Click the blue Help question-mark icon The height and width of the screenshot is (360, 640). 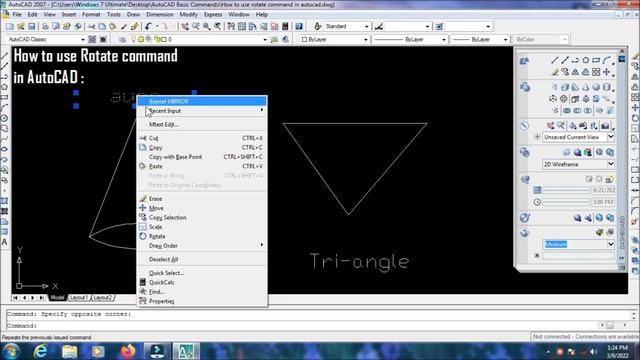299,27
